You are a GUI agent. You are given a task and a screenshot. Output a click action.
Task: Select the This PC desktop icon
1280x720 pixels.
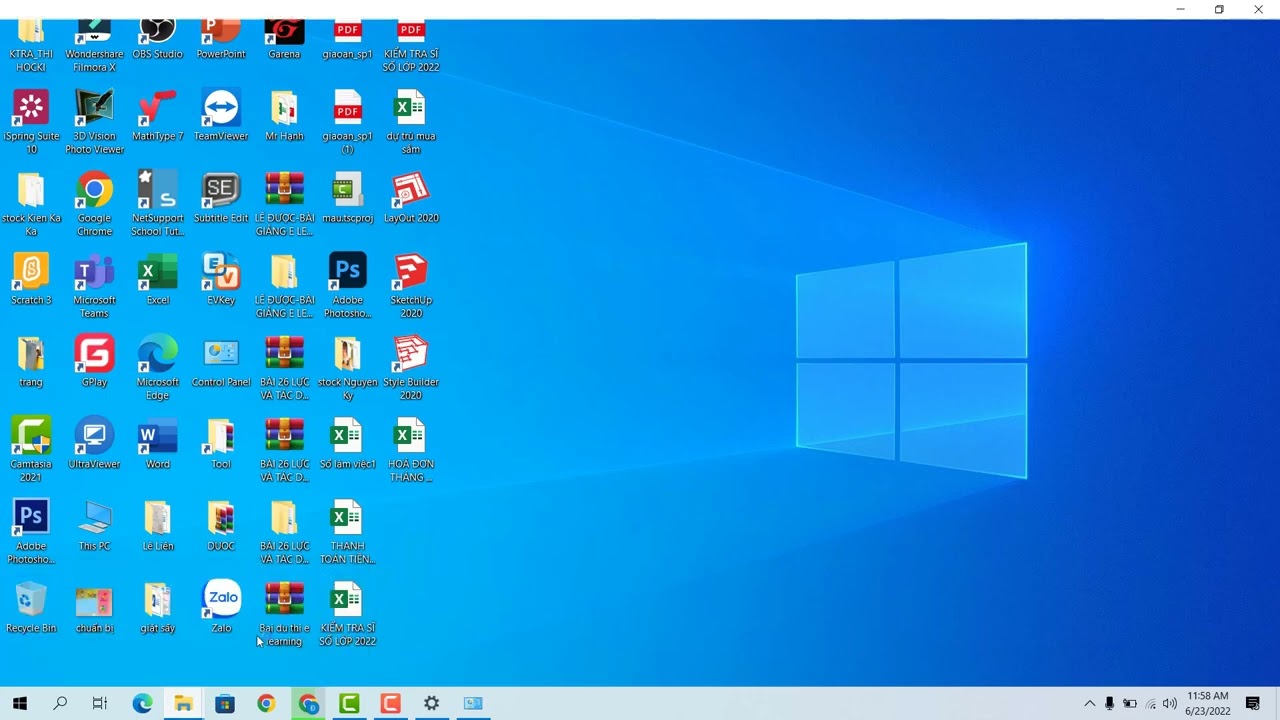tap(94, 525)
